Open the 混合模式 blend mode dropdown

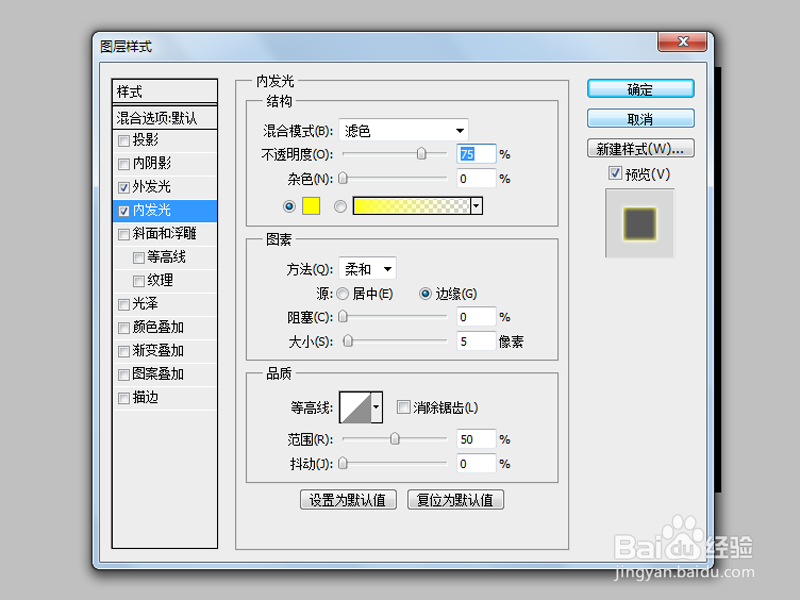click(x=404, y=131)
